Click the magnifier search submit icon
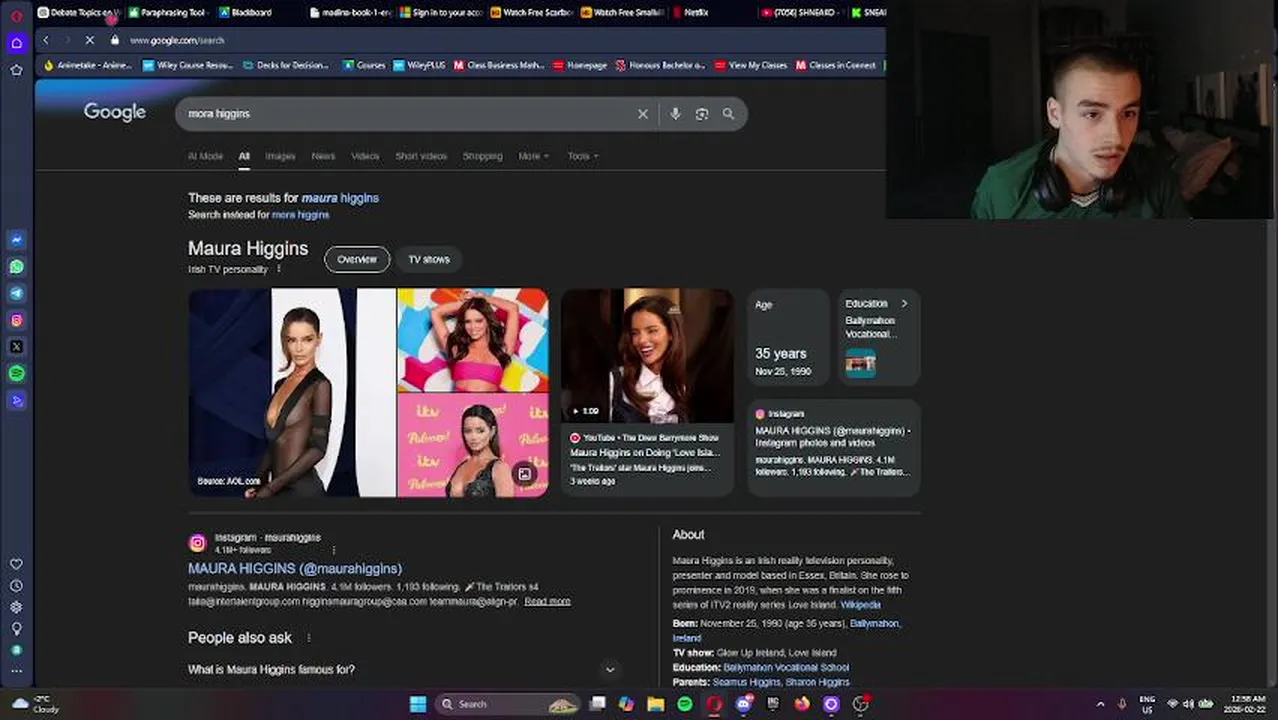 (728, 114)
